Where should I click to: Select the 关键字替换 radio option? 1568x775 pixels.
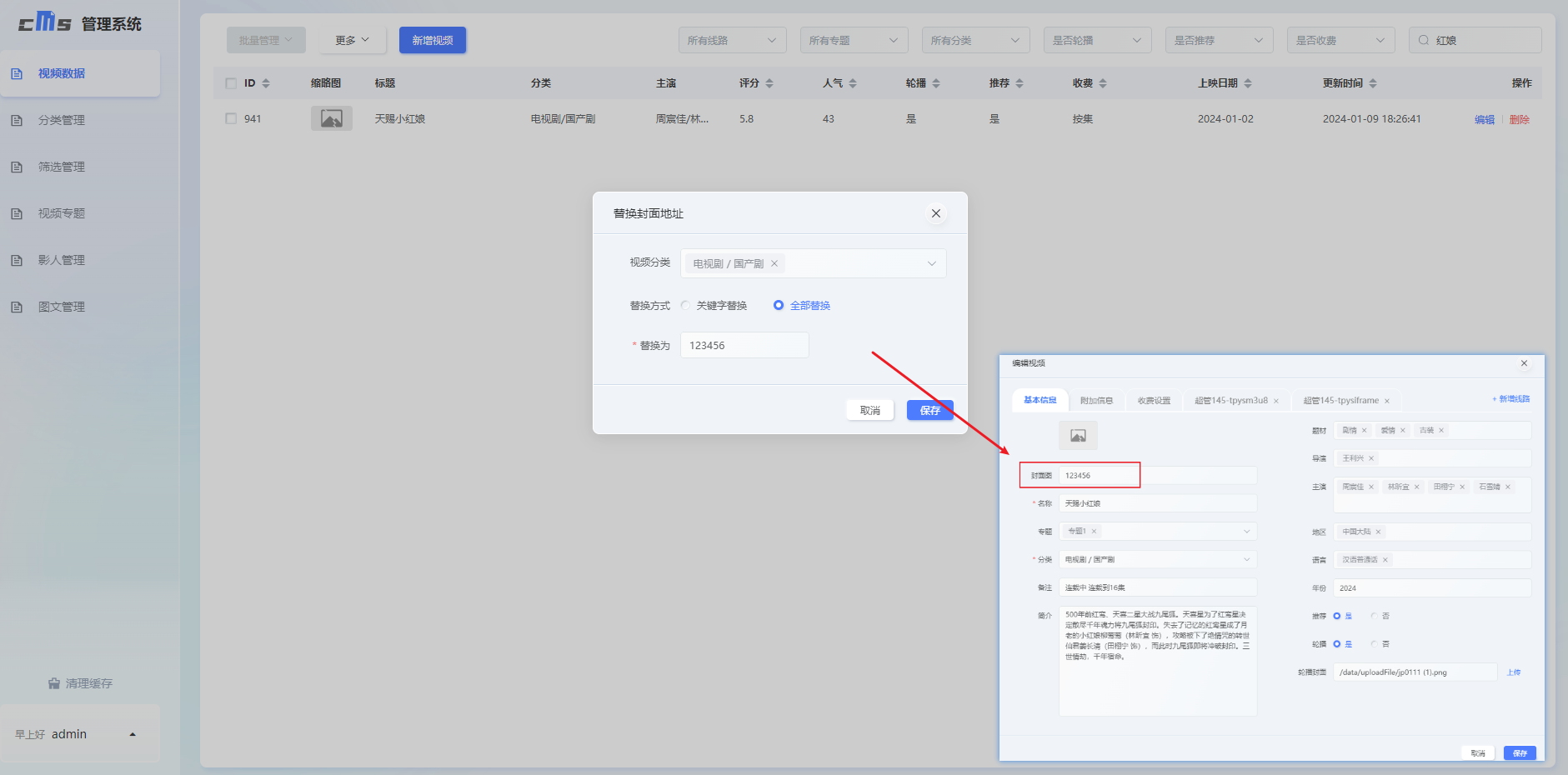tap(685, 305)
